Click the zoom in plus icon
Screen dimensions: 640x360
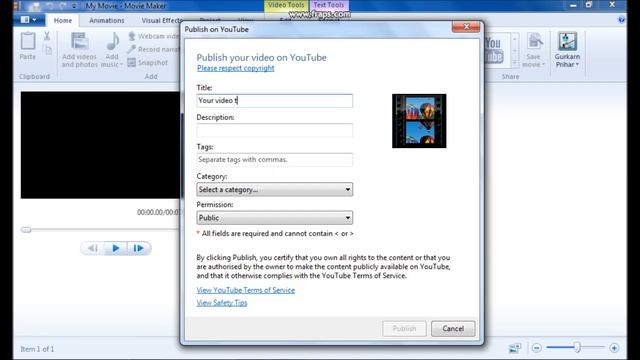[614, 348]
